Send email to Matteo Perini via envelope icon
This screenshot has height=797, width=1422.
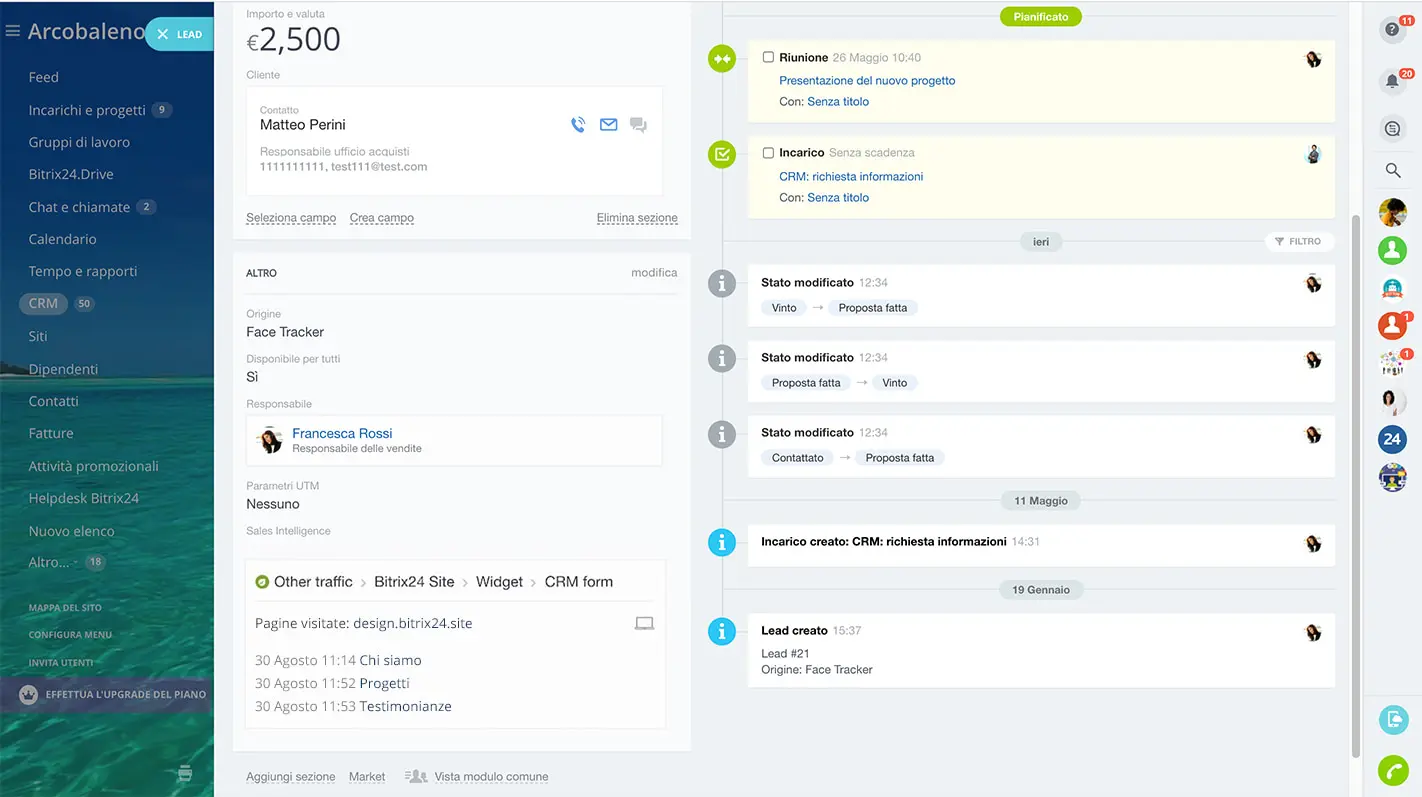pyautogui.click(x=608, y=125)
